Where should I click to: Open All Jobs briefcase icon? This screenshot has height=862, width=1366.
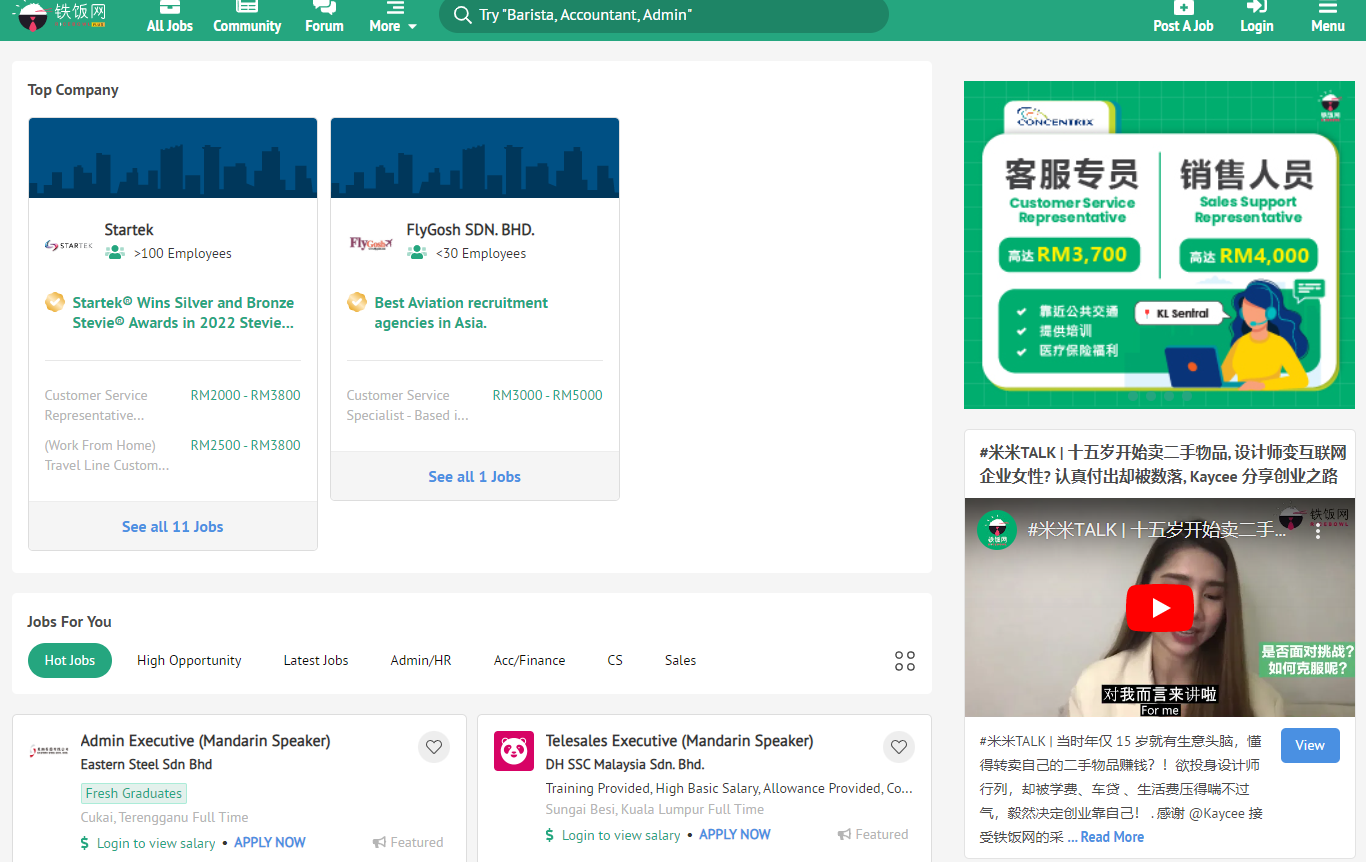pos(169,7)
